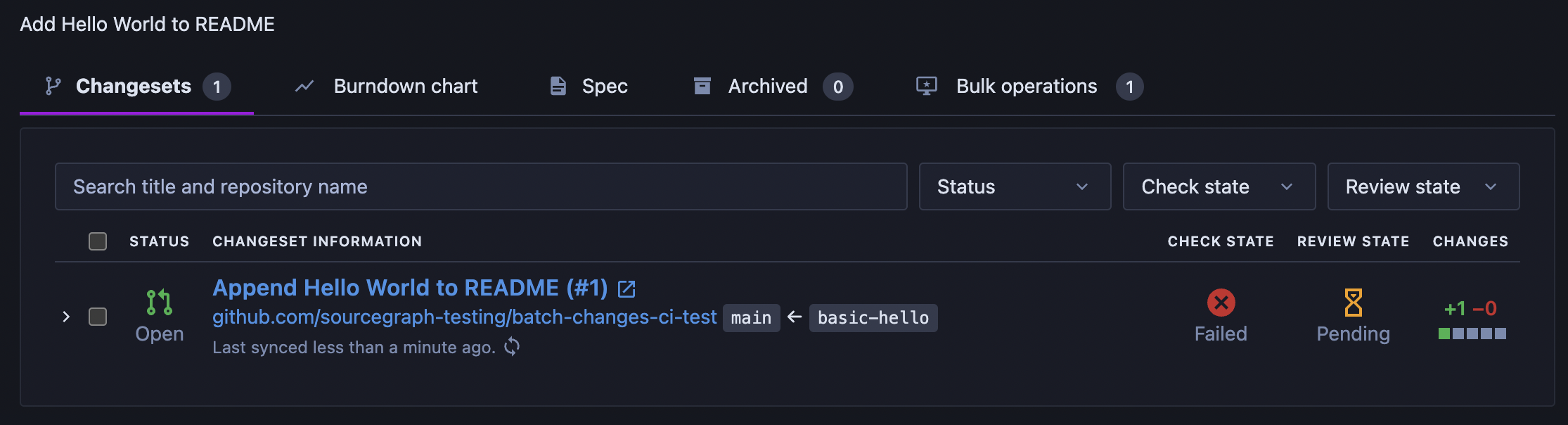Viewport: 1568px width, 425px height.
Task: Click the re-sync icon after last synced text
Action: click(512, 346)
